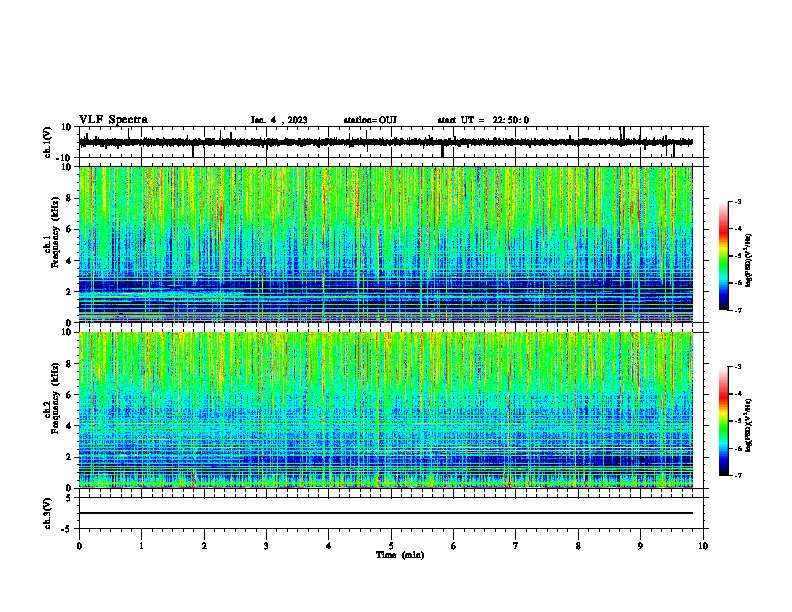The width and height of the screenshot is (792, 612).
Task: Click the "4" kHz tick on ch.2 frequency axis
Action: click(x=69, y=426)
